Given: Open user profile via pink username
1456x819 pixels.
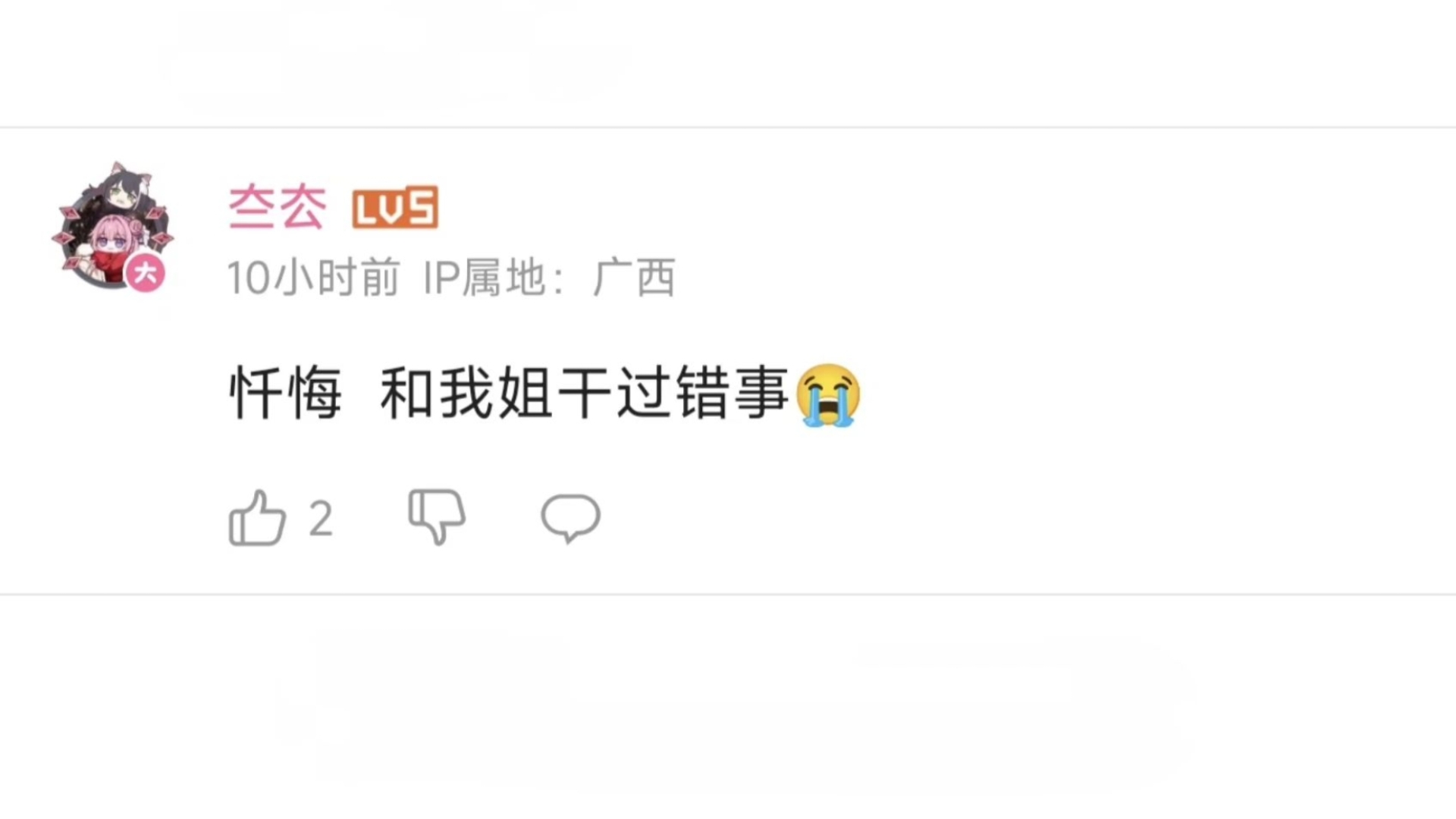Looking at the screenshot, I should [x=278, y=207].
